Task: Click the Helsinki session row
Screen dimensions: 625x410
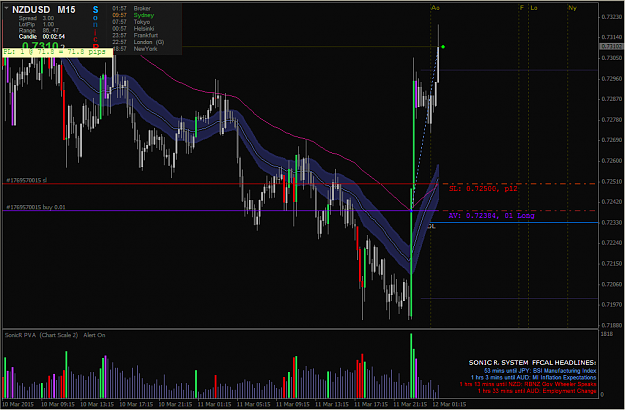Action: [133, 29]
